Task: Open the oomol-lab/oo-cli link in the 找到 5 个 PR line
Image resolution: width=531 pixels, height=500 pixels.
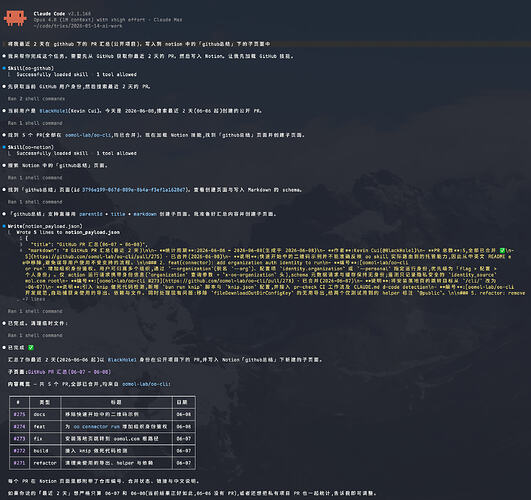Action: [88, 135]
